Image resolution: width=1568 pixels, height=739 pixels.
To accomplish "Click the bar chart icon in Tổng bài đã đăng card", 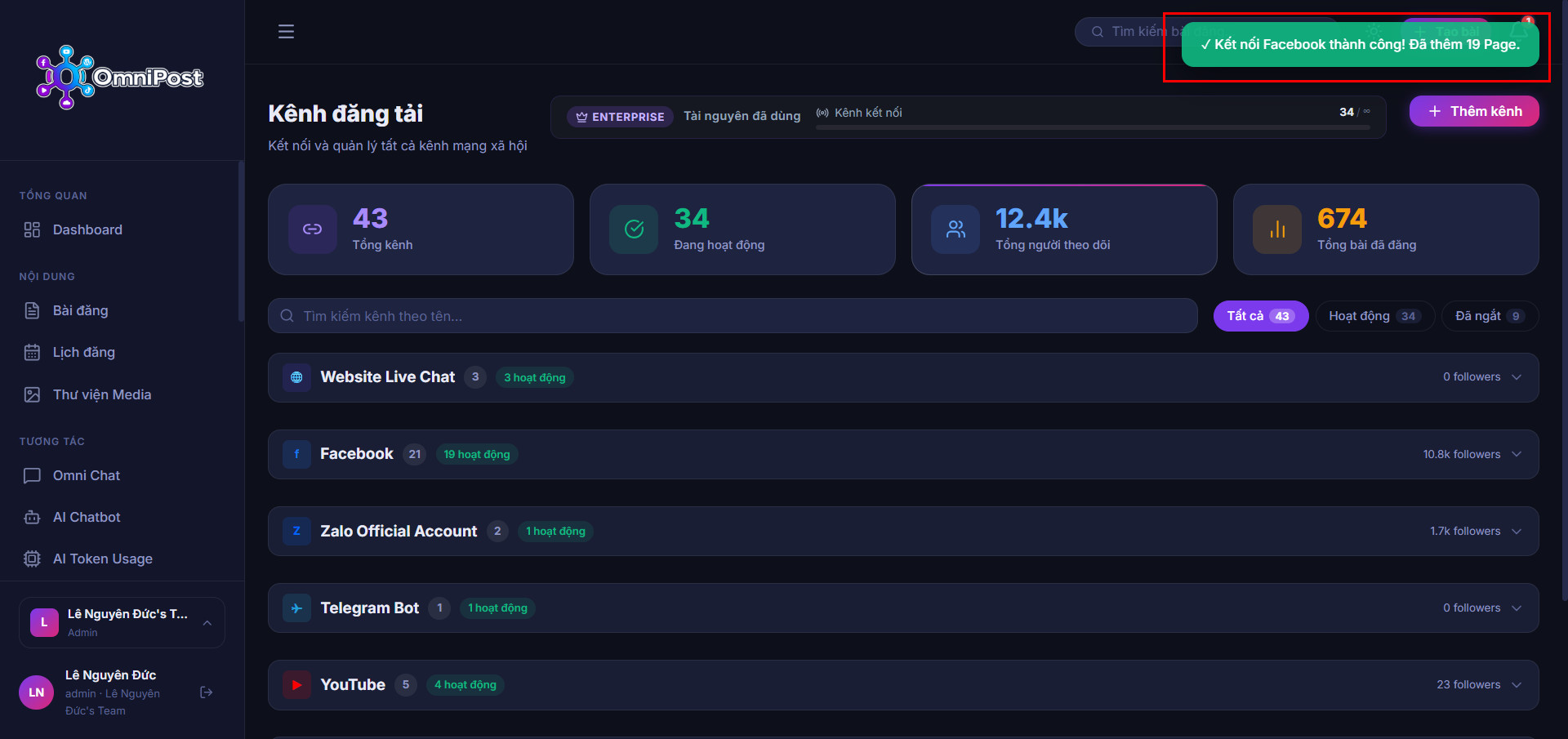I will [x=1277, y=229].
